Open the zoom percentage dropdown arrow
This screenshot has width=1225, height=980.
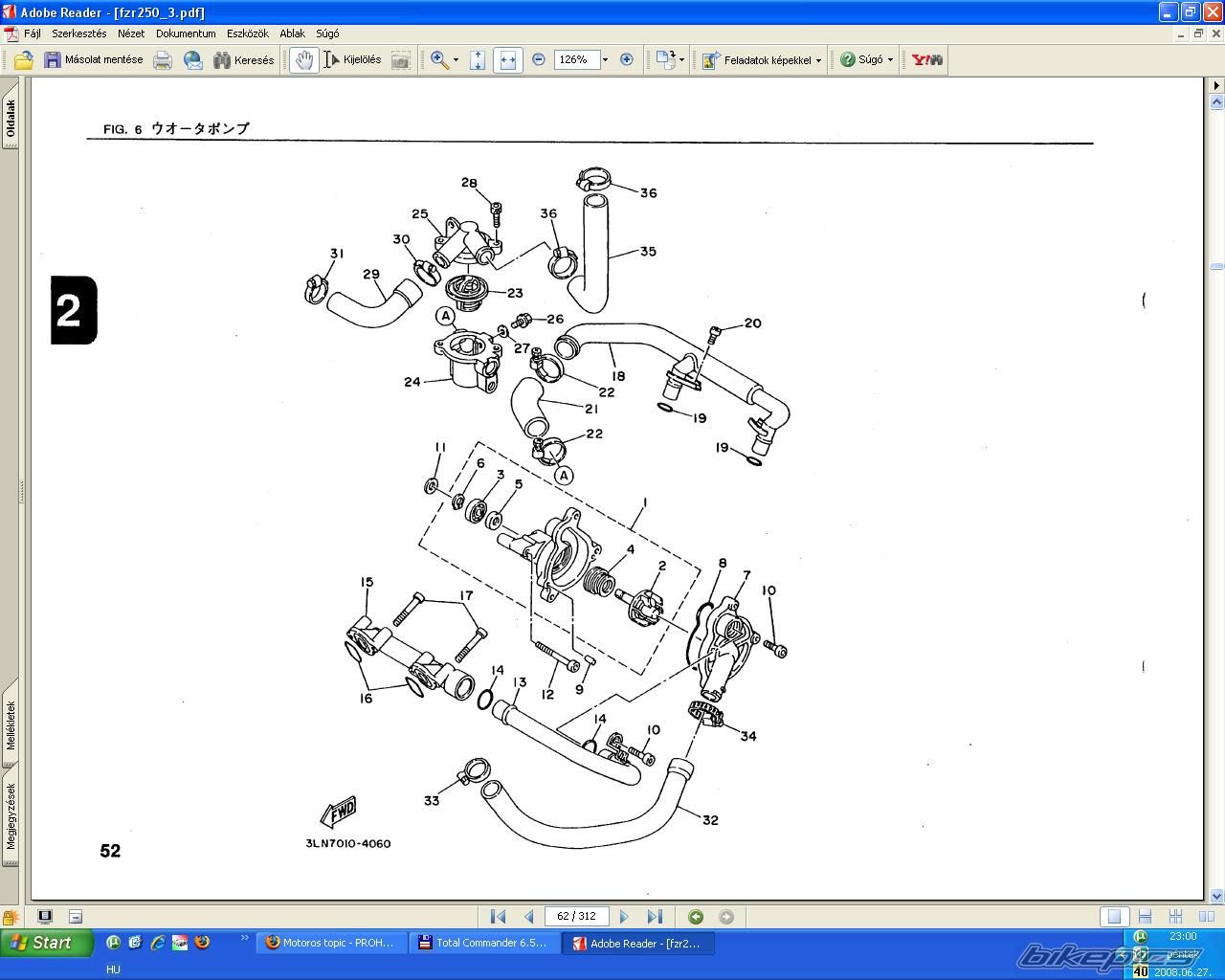(x=605, y=59)
